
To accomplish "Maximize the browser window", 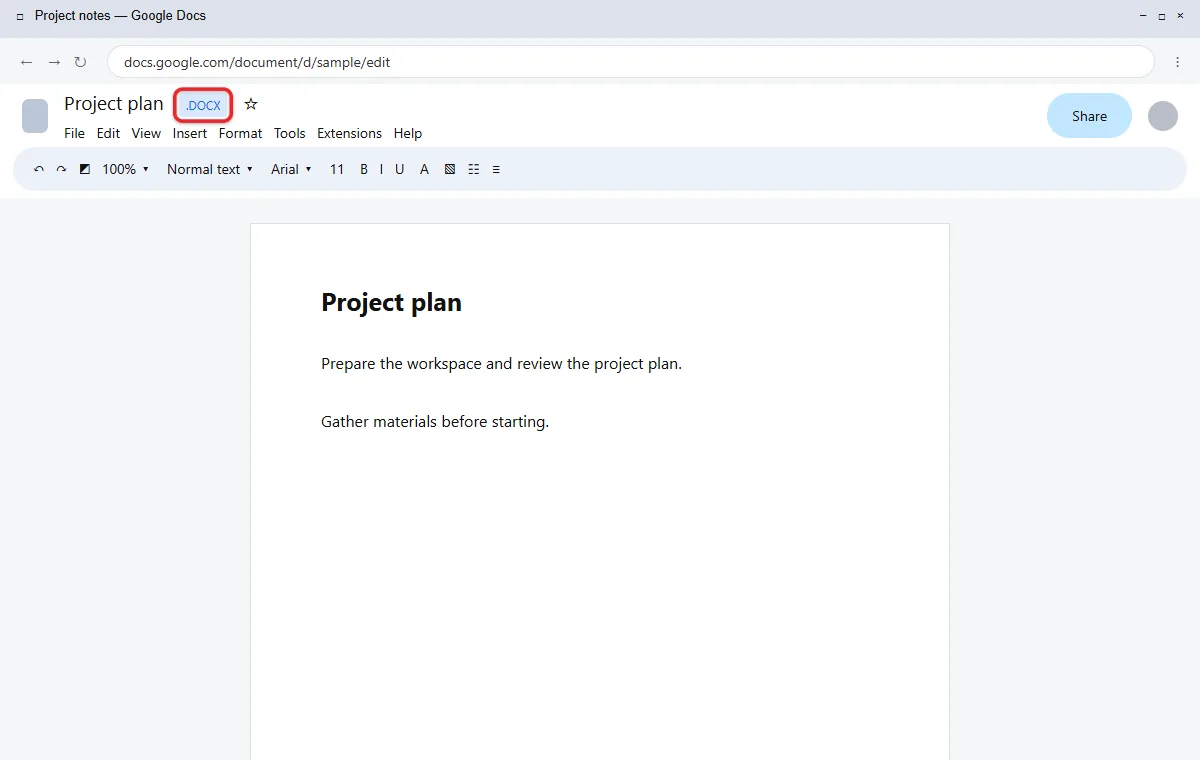I will pos(1161,16).
